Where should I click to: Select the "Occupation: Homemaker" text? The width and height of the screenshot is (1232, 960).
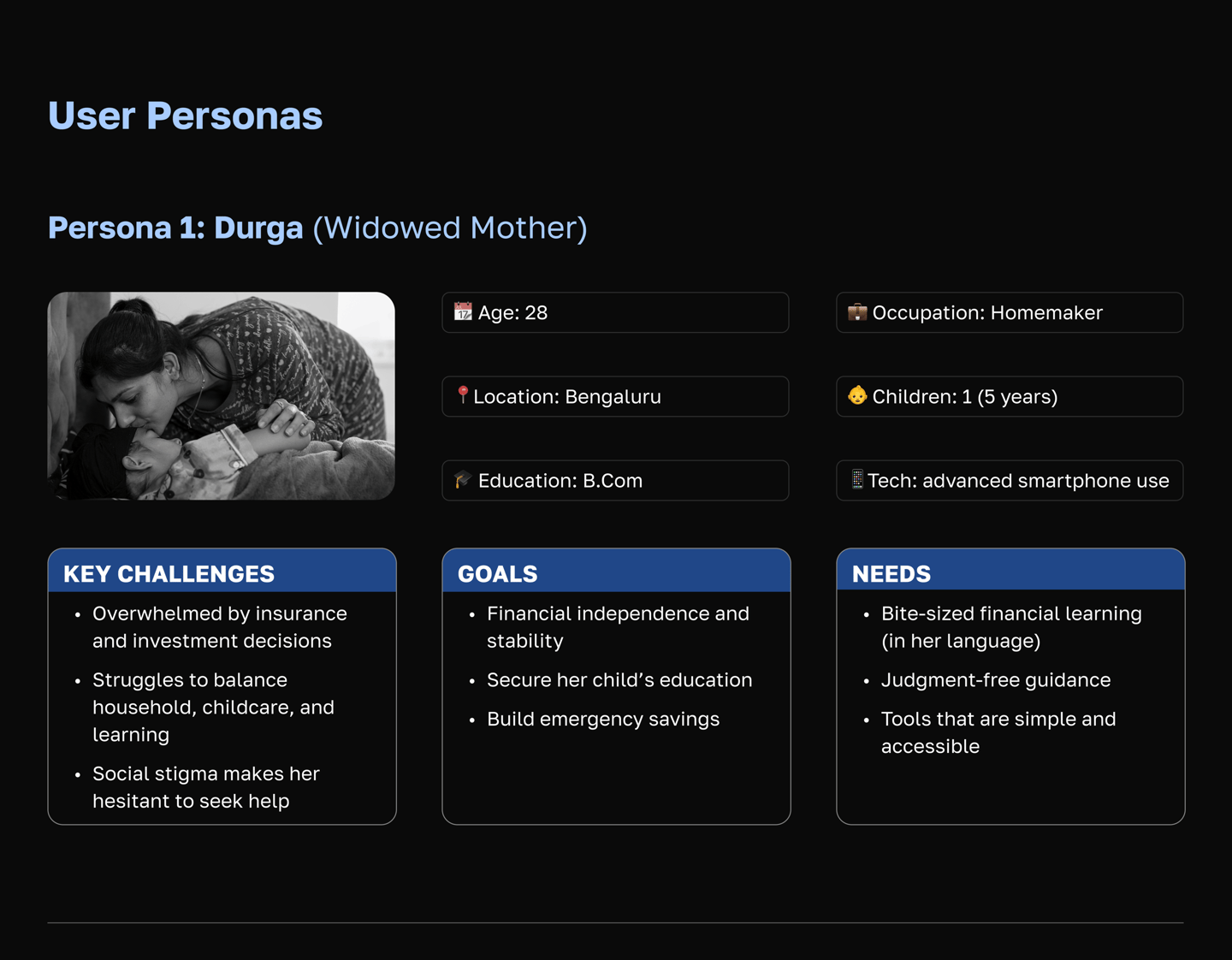coord(987,313)
